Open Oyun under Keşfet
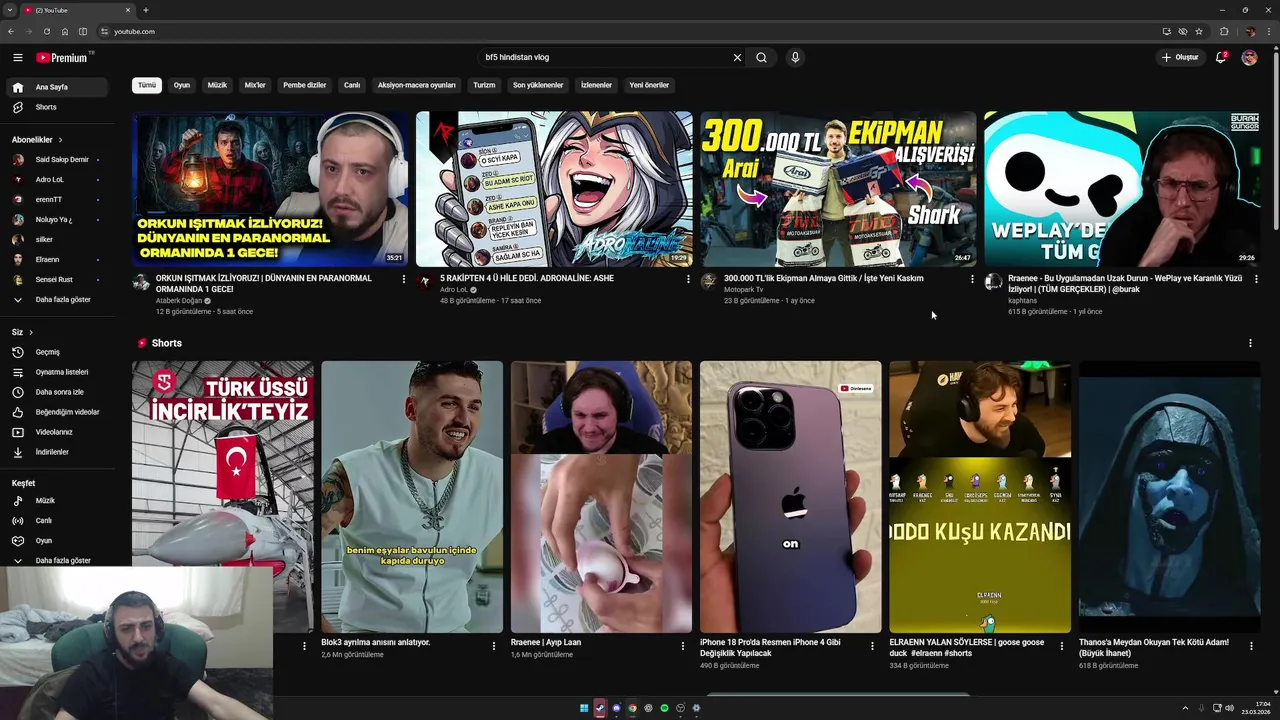Viewport: 1280px width, 720px height. [x=58, y=540]
